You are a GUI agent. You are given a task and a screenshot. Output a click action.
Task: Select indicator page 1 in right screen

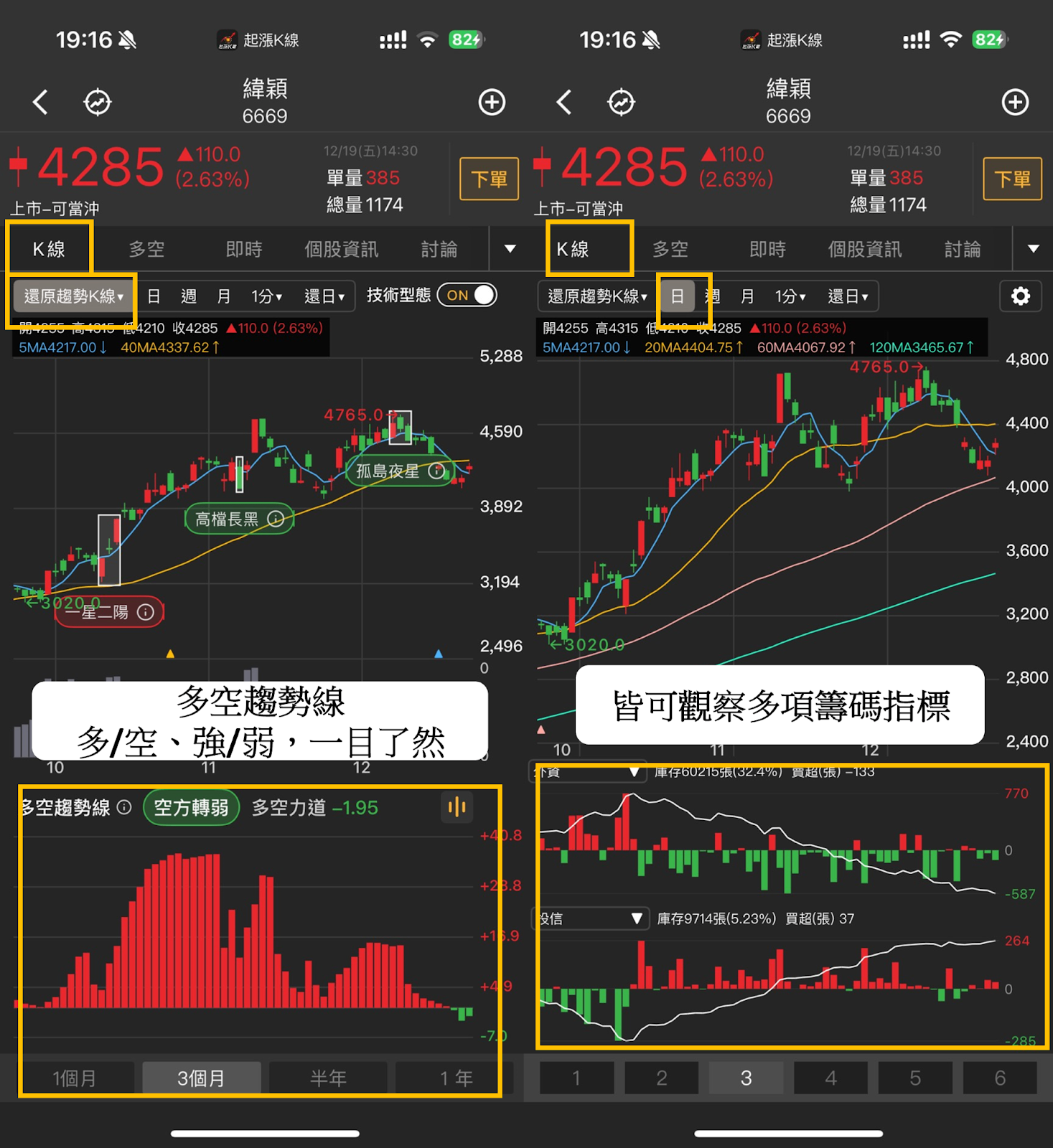tap(576, 1078)
